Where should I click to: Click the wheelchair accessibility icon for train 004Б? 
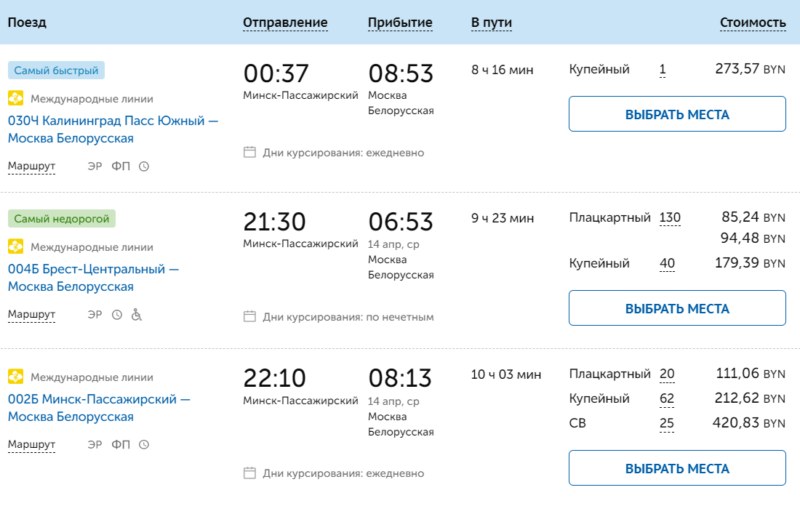137,315
